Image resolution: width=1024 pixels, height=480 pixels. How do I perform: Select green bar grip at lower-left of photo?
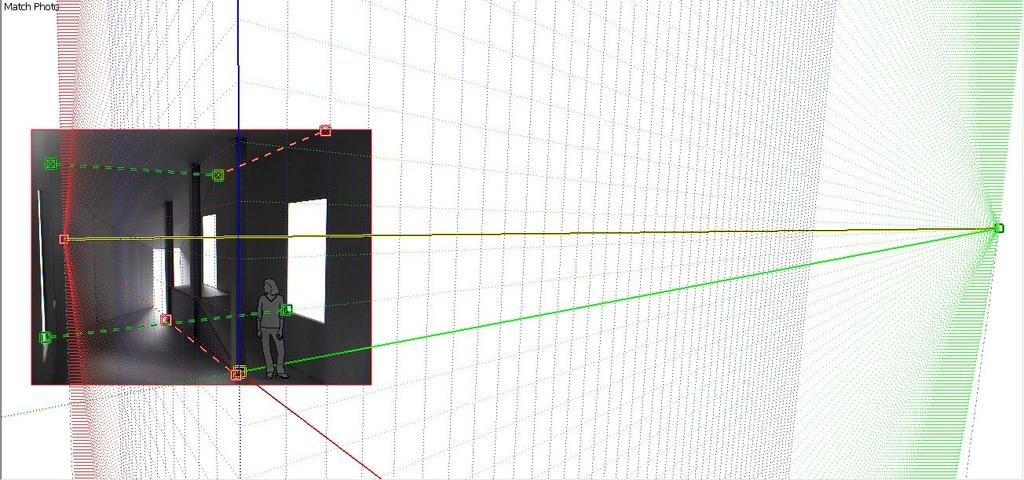coord(45,338)
